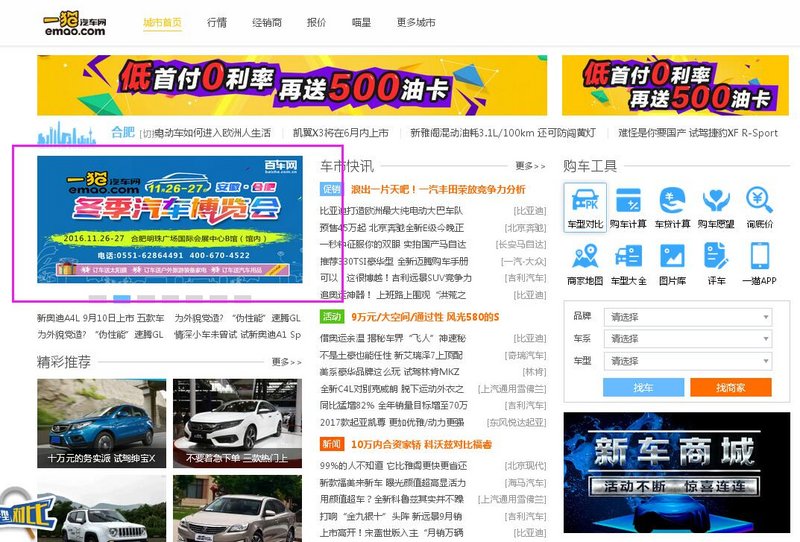
Task: Open article 新奥迪A4L 9月10日上市 五款车
Action: [x=101, y=318]
